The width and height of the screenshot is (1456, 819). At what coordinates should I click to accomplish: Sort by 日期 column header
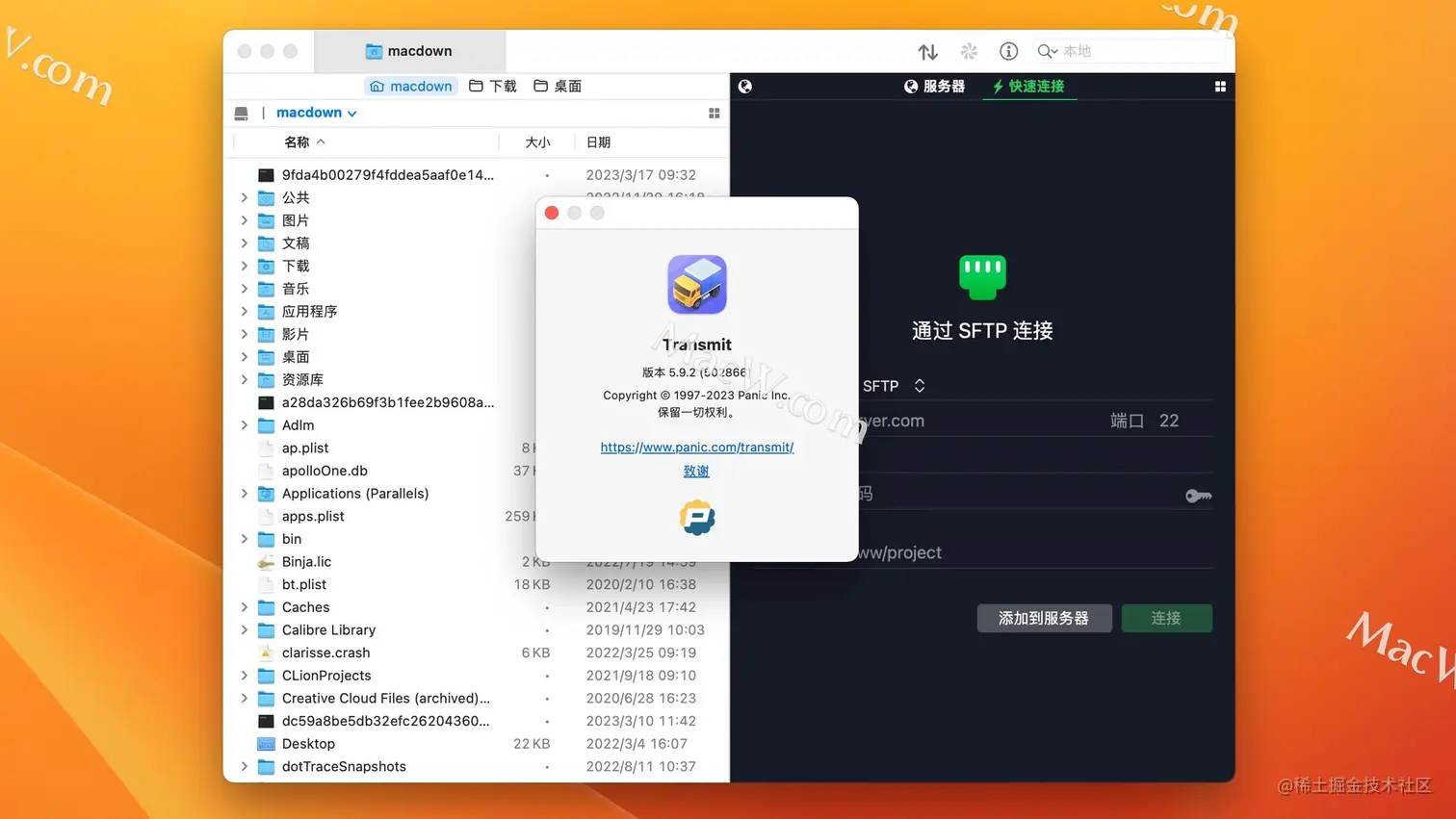pos(598,141)
